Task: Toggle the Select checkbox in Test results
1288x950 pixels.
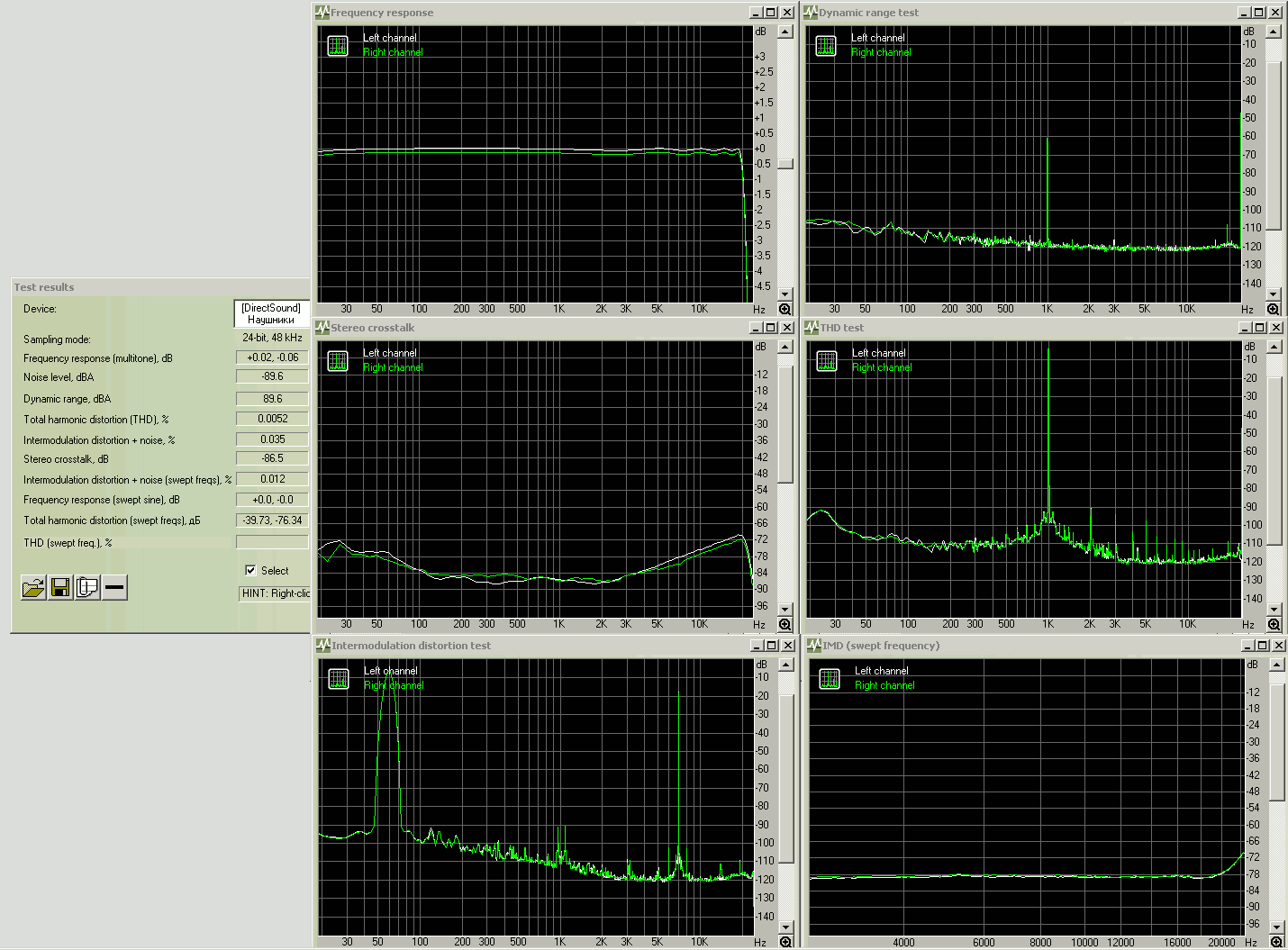Action: 250,570
